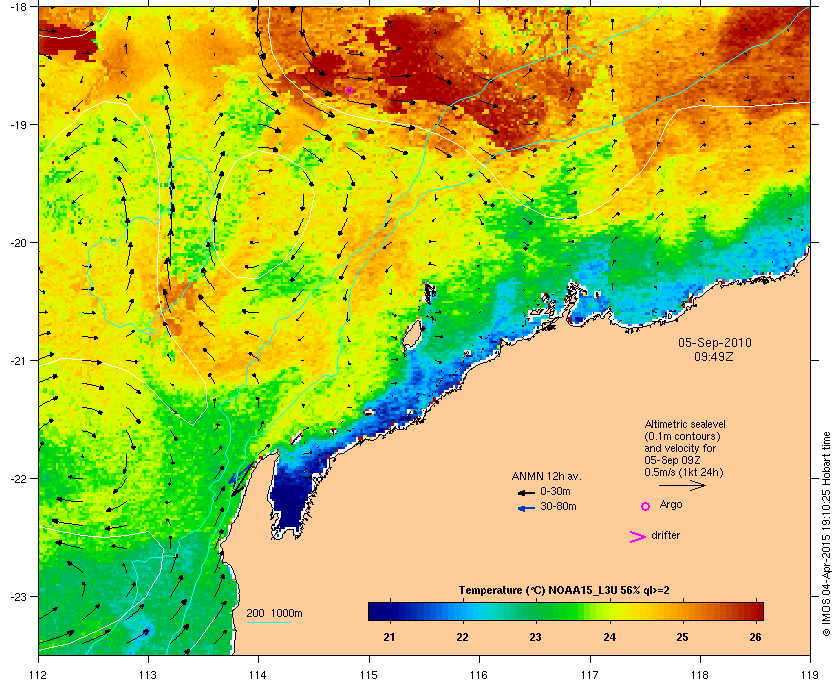Click the magenta Argo circle in the legend
This screenshot has width=840, height=680.
click(646, 506)
